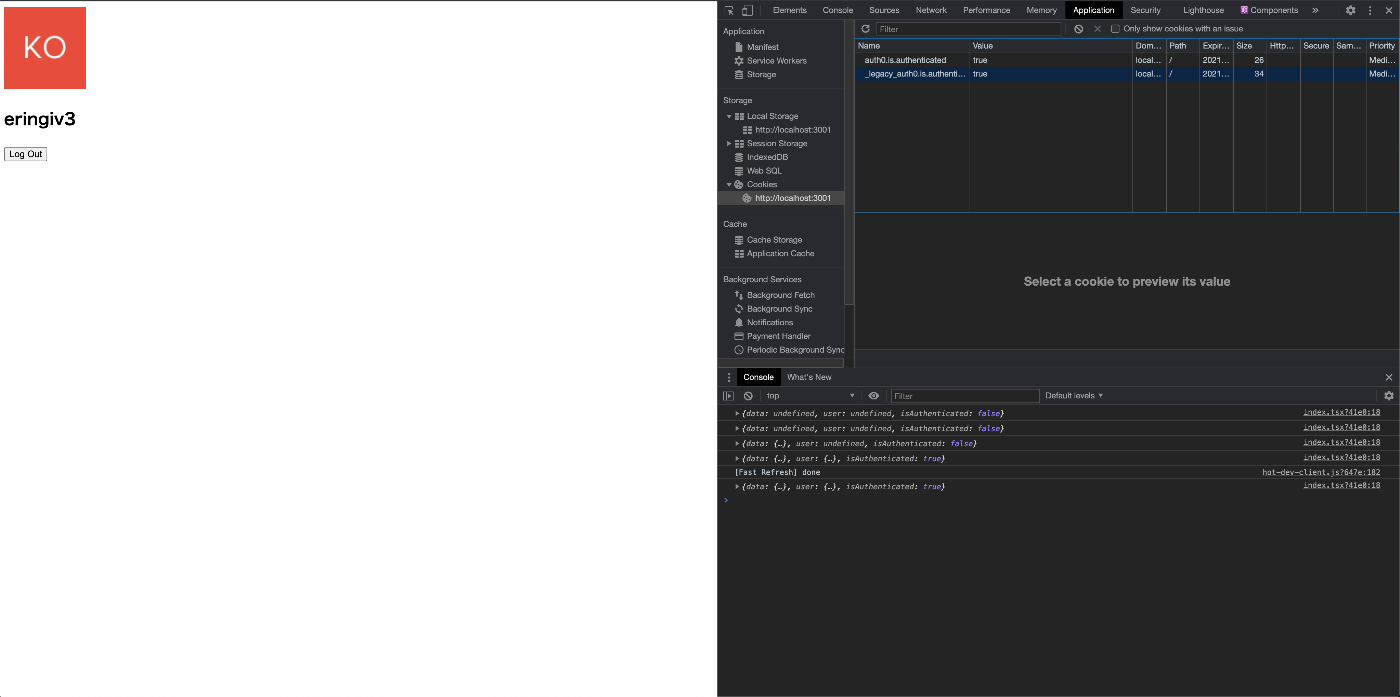
Task: Sort cookies by Name column header
Action: point(912,46)
